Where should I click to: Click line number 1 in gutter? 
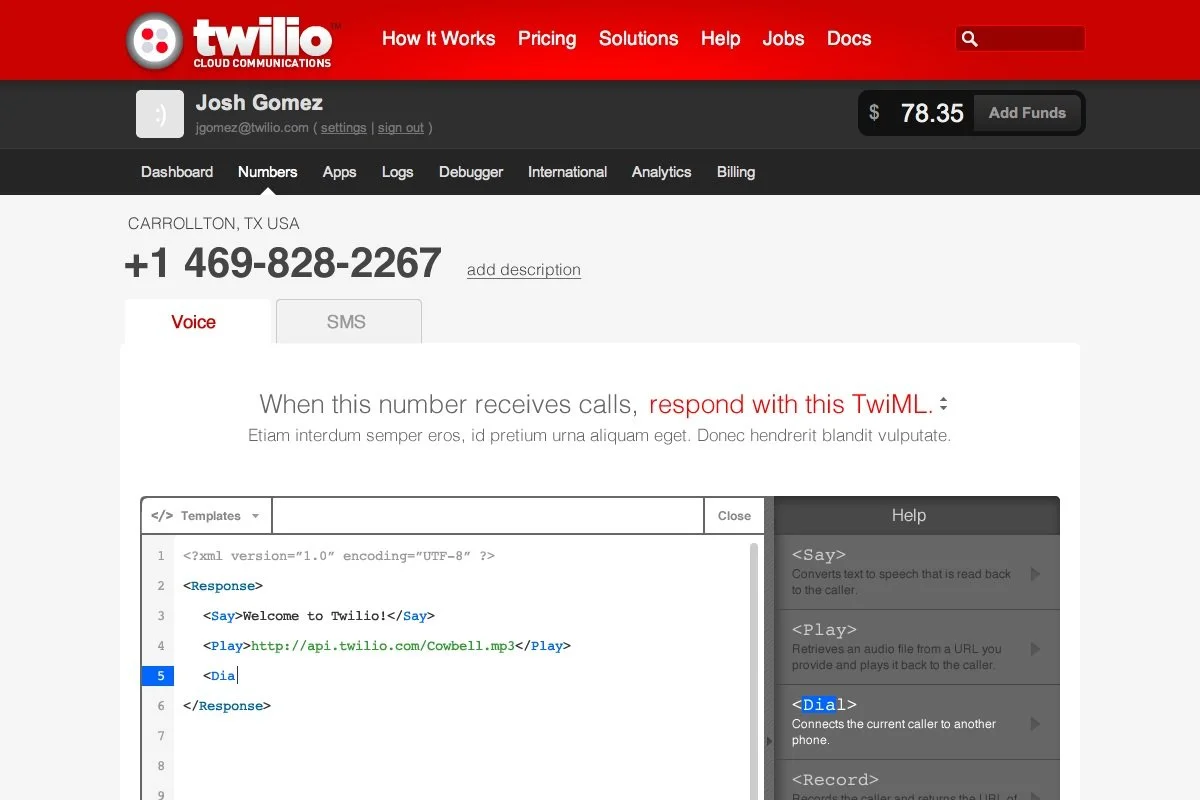coord(160,556)
